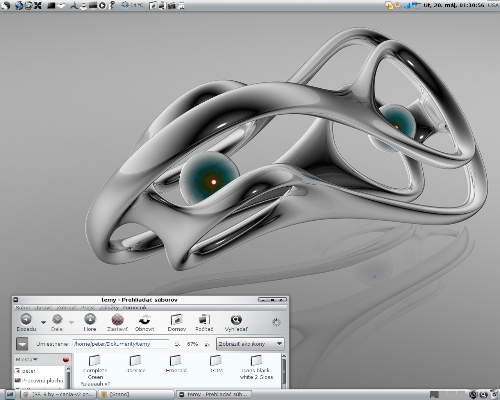Viewport: 500px width, 400px height.
Task: Click the location path input field
Action: pyautogui.click(x=121, y=344)
